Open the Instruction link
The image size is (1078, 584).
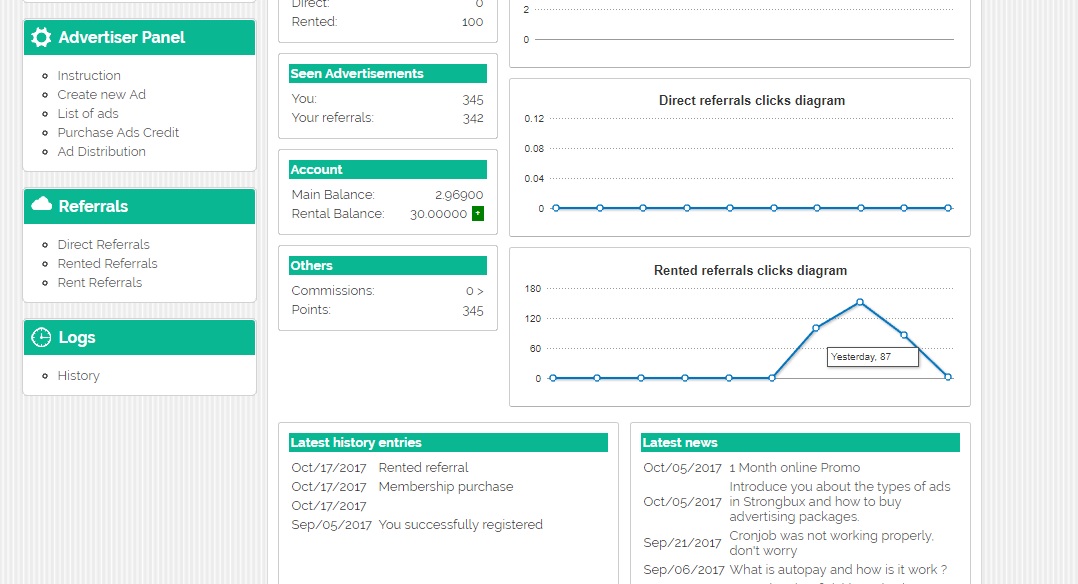click(x=89, y=75)
